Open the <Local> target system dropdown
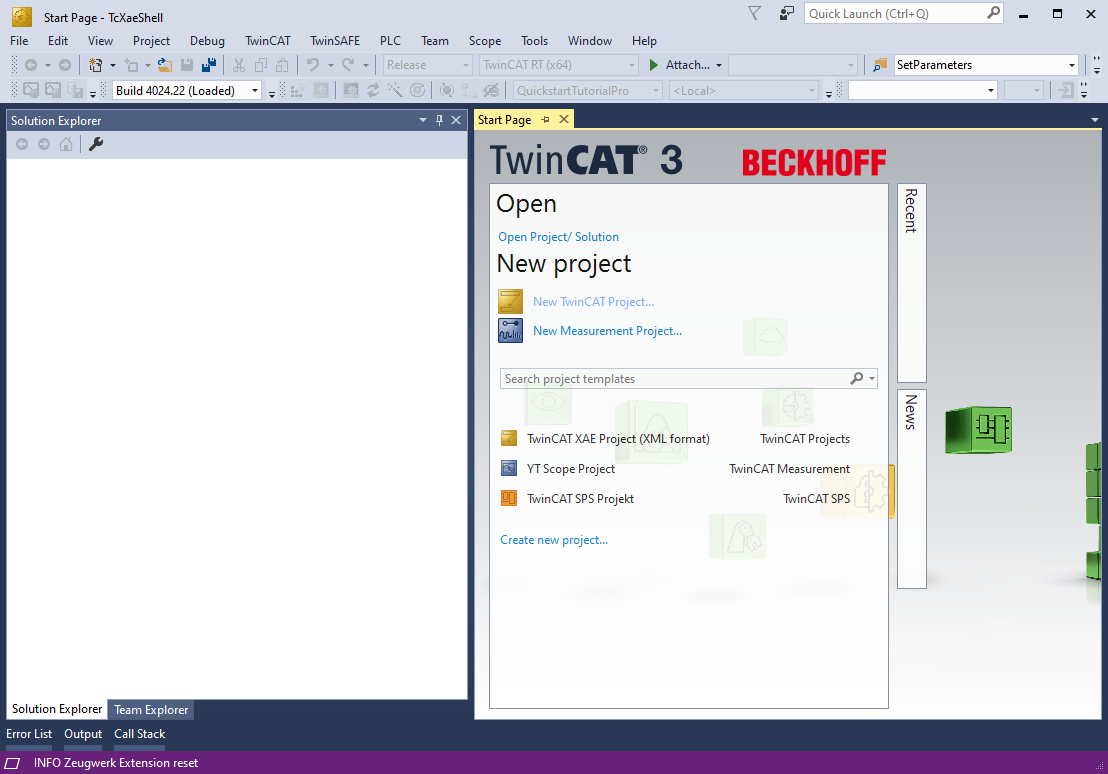The width and height of the screenshot is (1108, 774). click(x=744, y=90)
